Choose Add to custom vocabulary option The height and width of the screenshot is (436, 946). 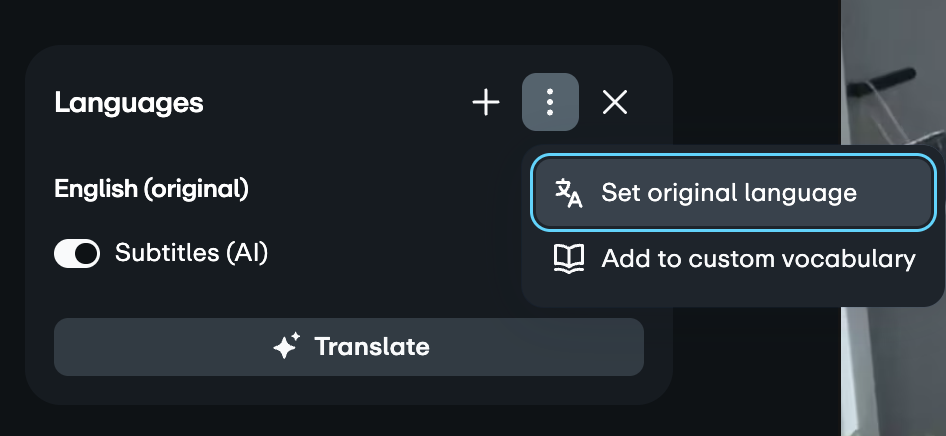(731, 259)
